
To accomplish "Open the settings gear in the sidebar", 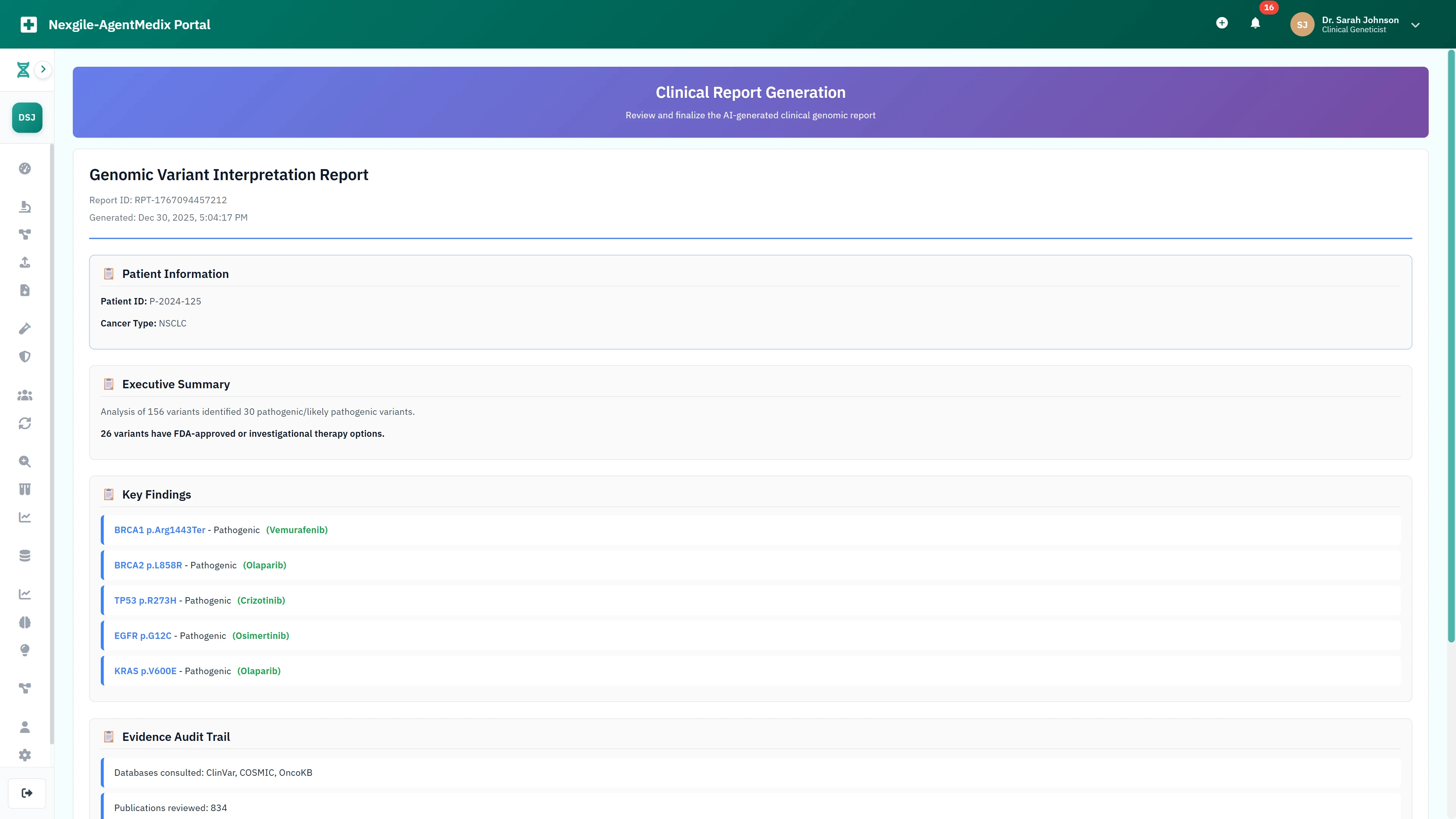I will tap(25, 755).
